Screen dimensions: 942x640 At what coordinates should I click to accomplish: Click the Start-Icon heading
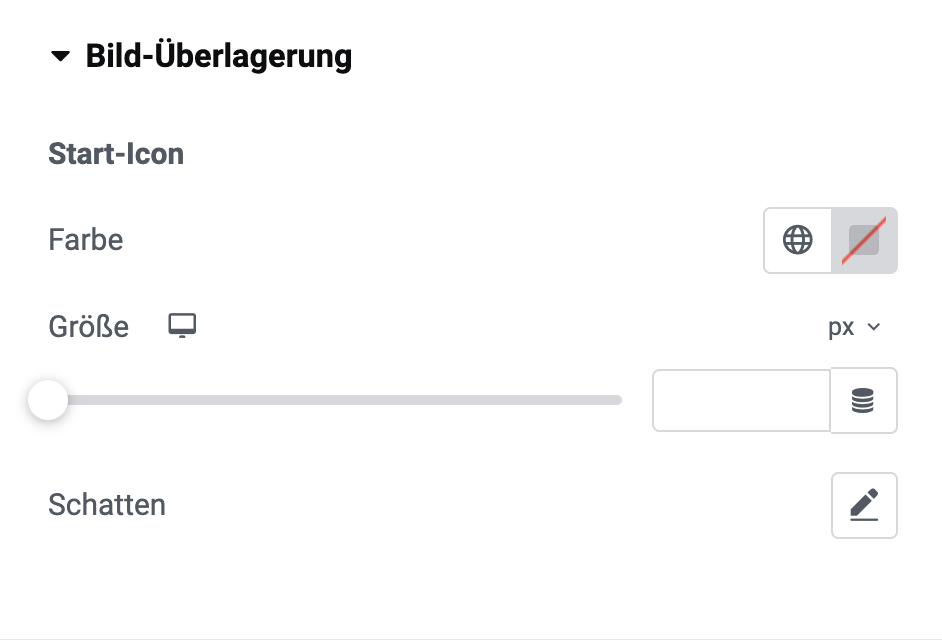pos(116,154)
